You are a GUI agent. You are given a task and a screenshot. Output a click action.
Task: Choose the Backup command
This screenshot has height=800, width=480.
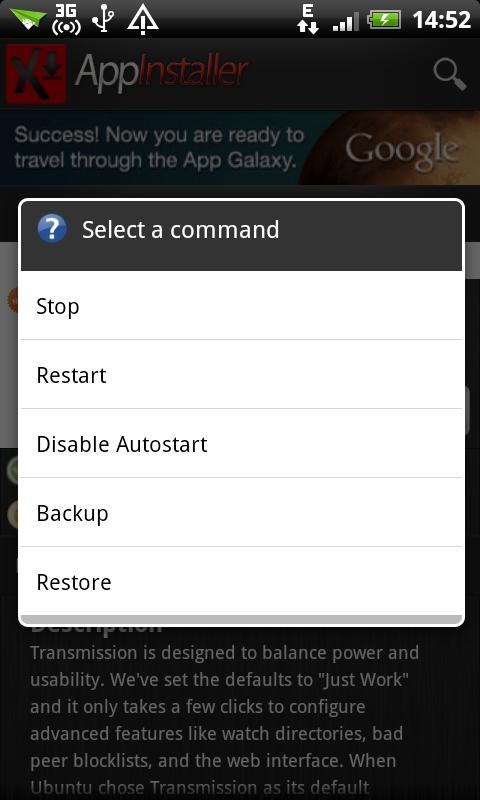(x=241, y=512)
